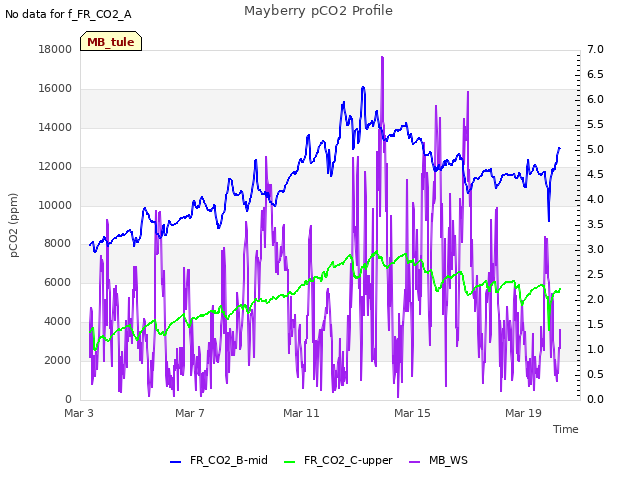640x480 pixels.
Task: Click the green FR_CO2_C-upper legend swatch
Action: tap(289, 462)
